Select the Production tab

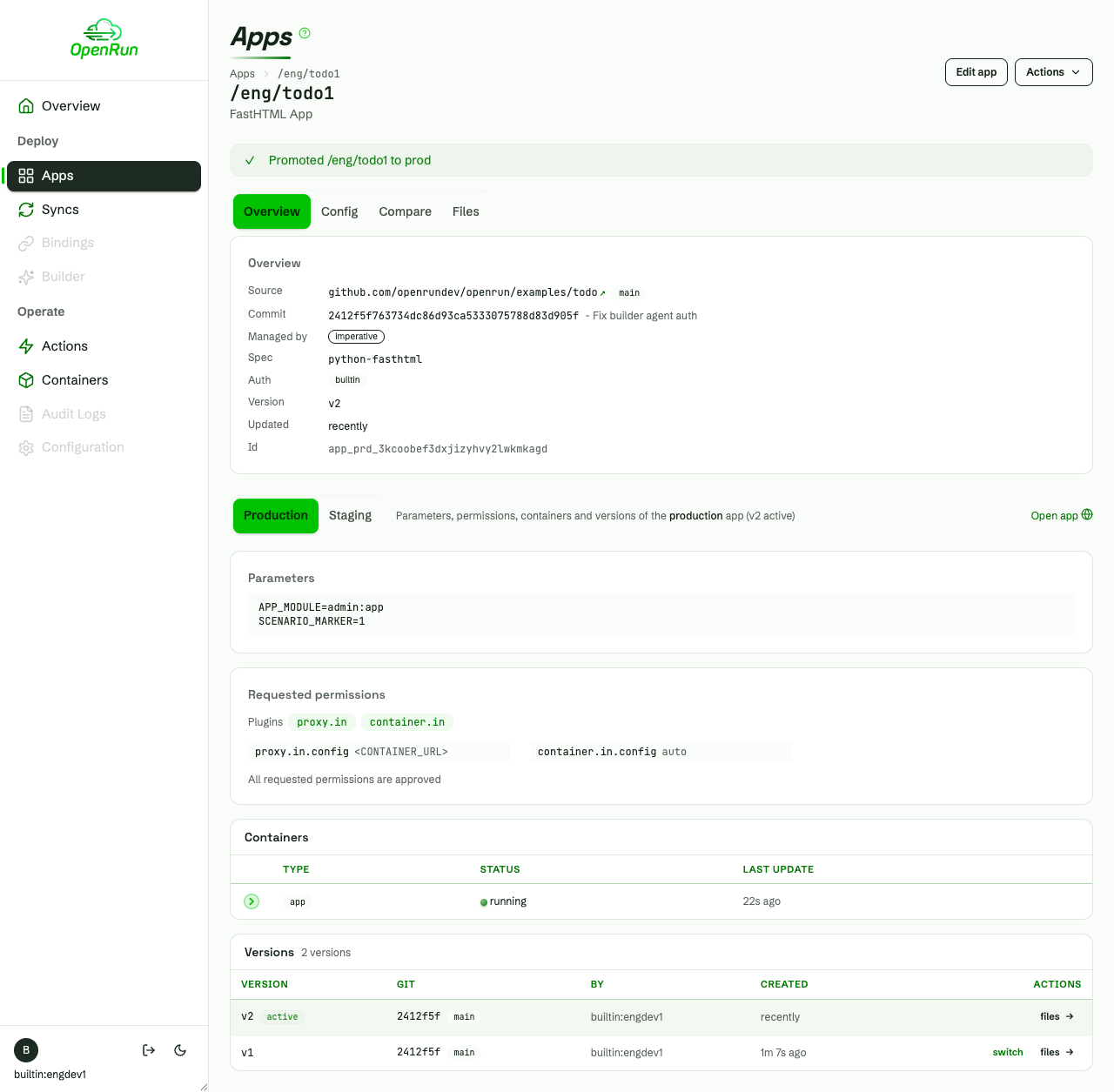pyautogui.click(x=276, y=516)
